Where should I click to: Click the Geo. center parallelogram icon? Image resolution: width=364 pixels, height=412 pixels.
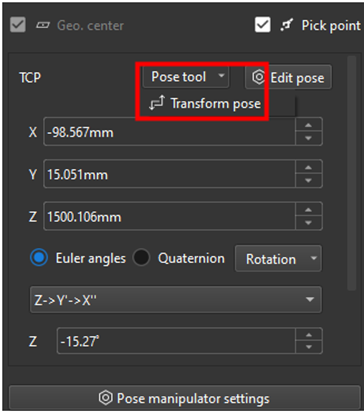coord(43,26)
